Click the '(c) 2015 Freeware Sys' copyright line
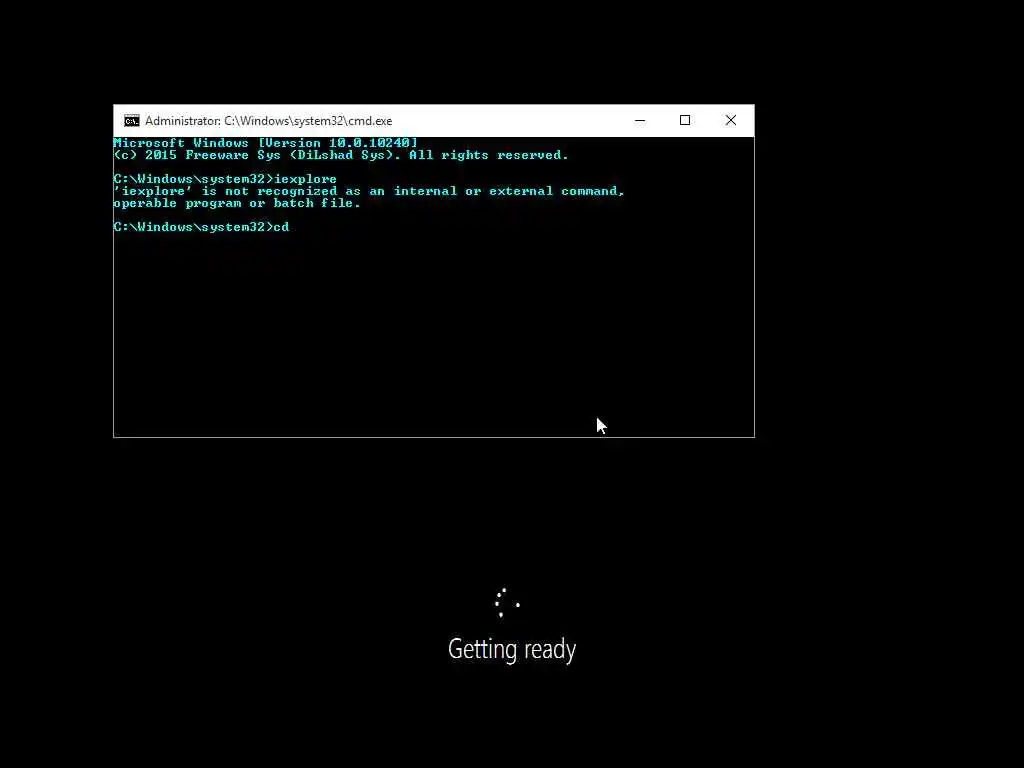This screenshot has height=768, width=1024. pos(341,155)
